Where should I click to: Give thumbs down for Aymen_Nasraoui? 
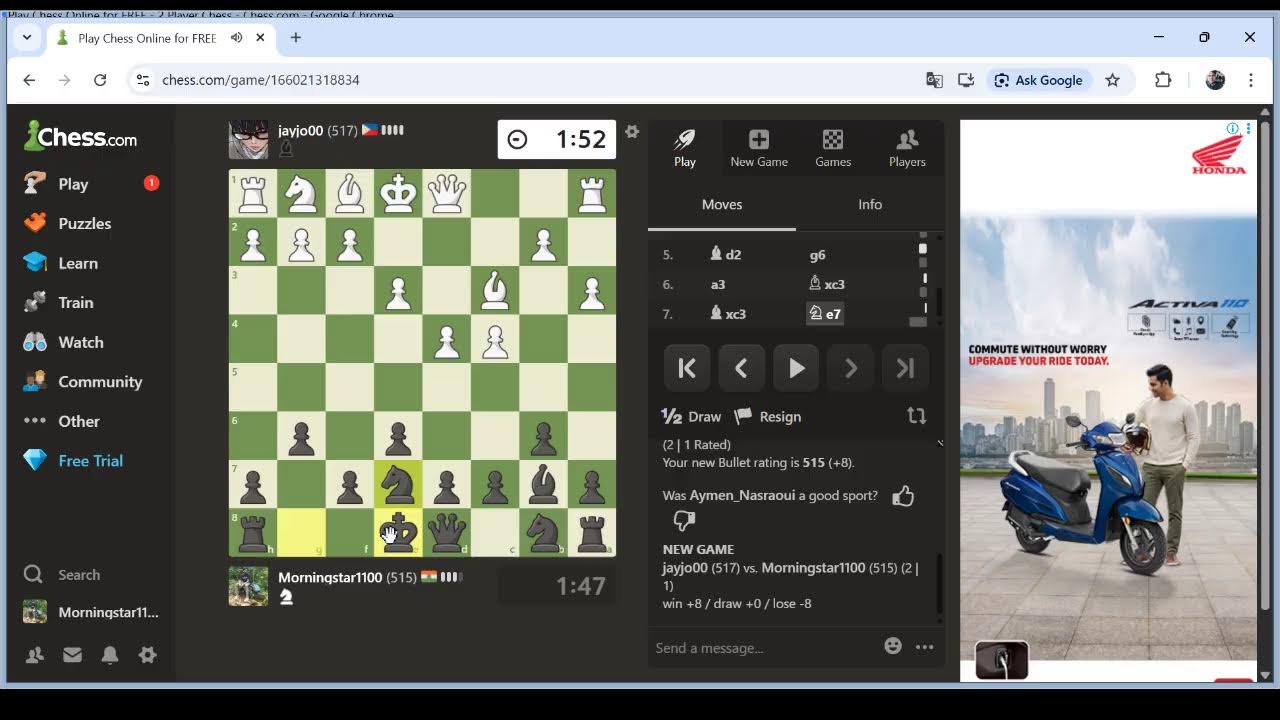click(685, 521)
